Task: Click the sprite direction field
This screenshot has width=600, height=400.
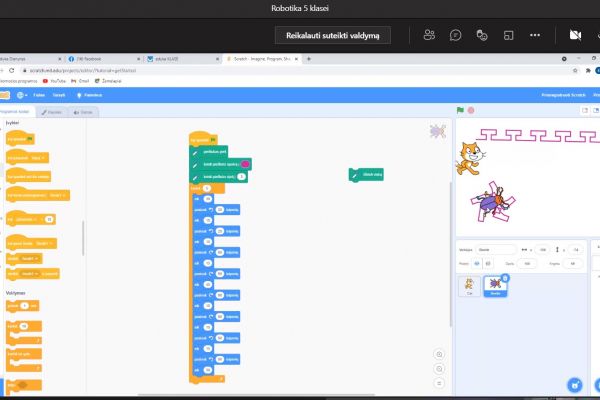Action: [x=573, y=263]
